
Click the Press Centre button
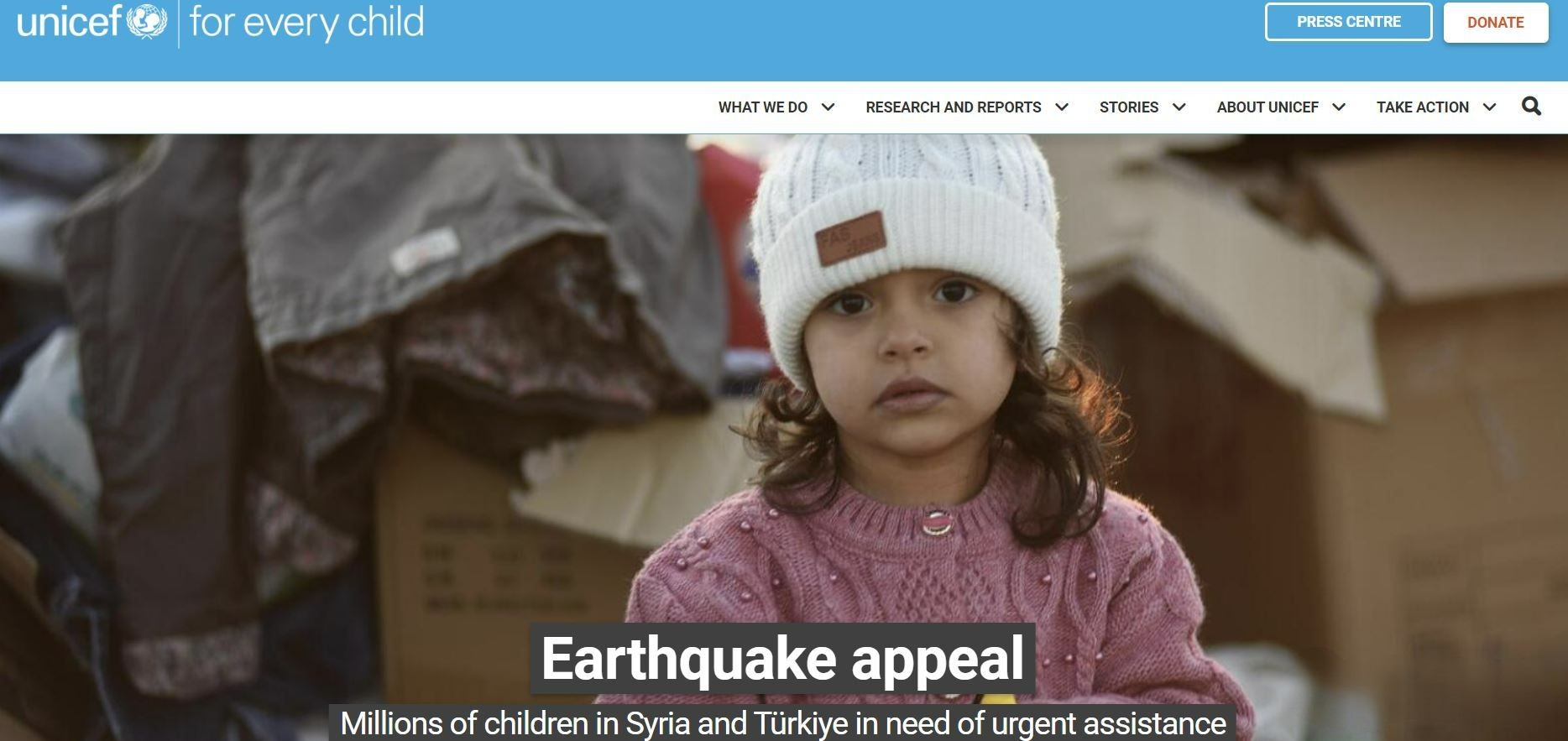pyautogui.click(x=1348, y=22)
